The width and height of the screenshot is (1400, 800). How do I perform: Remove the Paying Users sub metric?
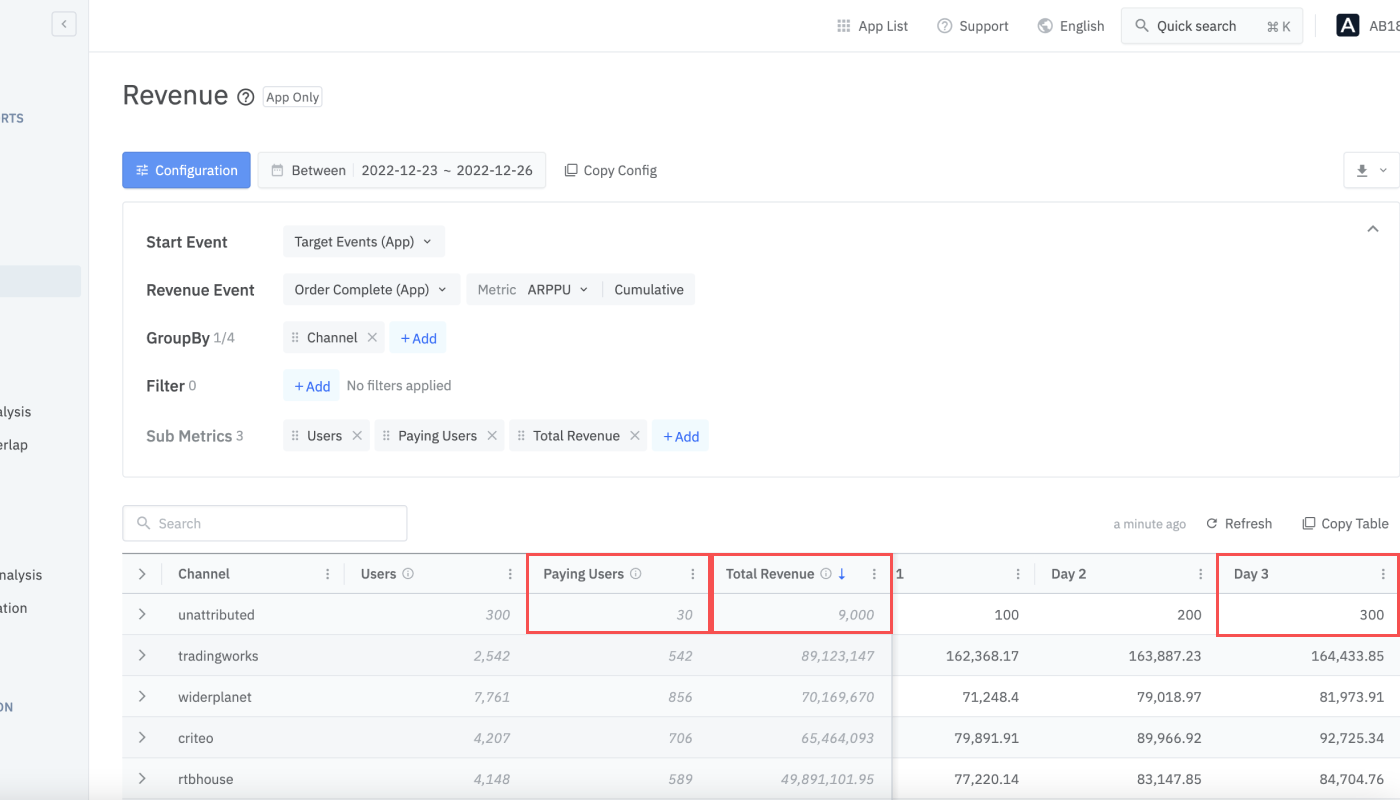[x=492, y=436]
